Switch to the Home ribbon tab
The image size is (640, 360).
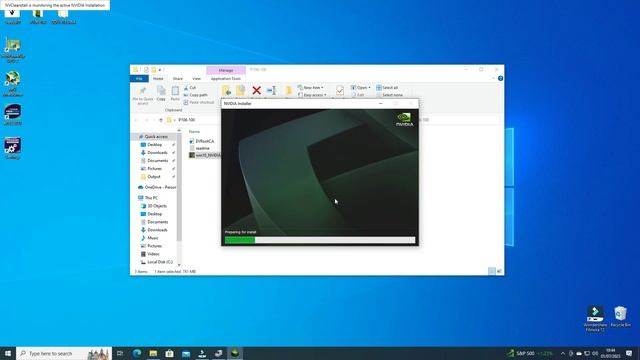tap(158, 78)
